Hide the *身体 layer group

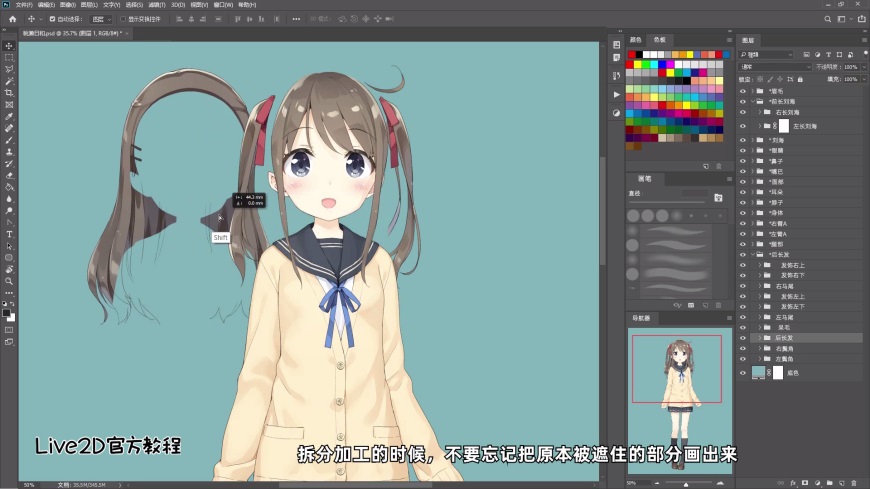[x=743, y=213]
